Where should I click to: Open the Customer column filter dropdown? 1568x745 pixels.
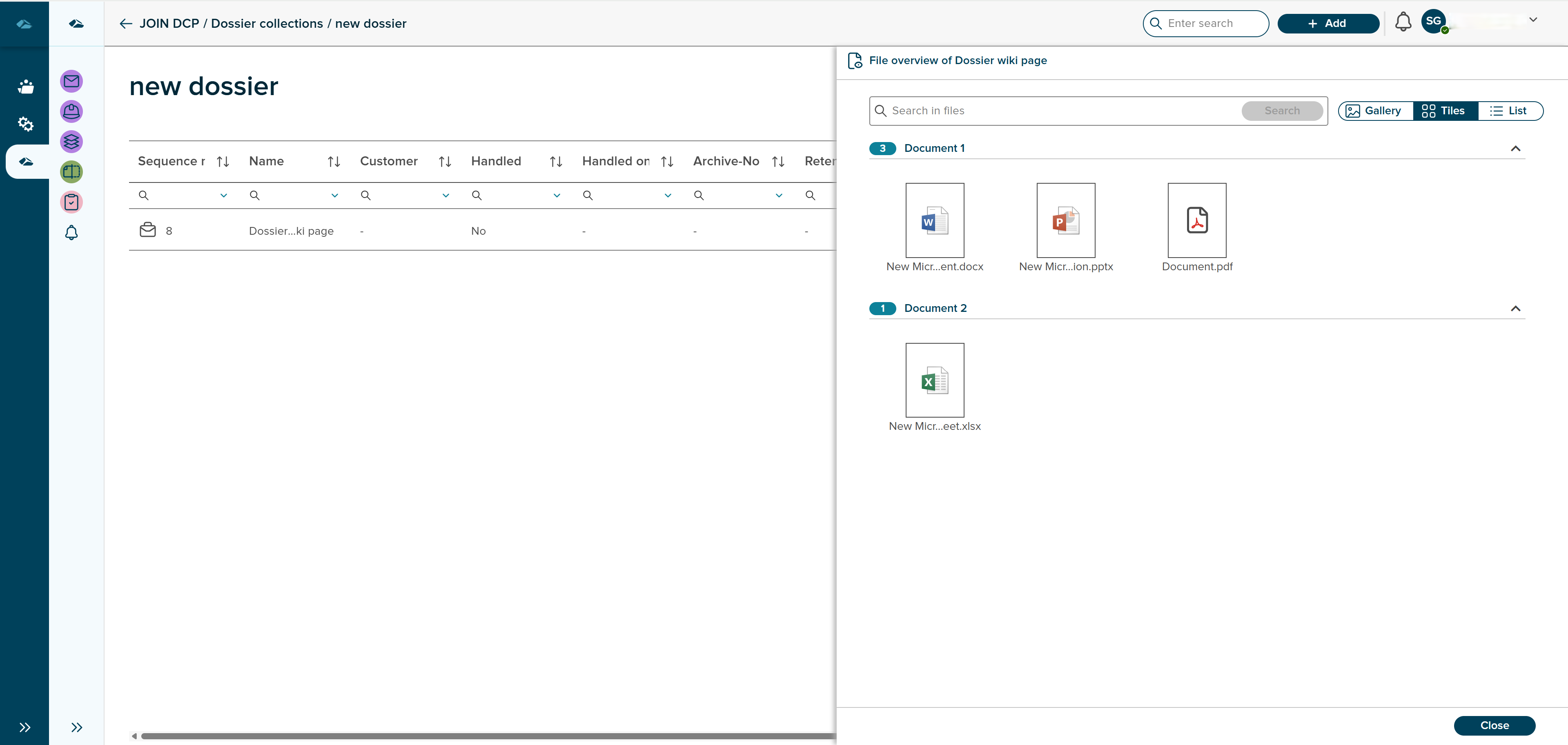pyautogui.click(x=445, y=196)
